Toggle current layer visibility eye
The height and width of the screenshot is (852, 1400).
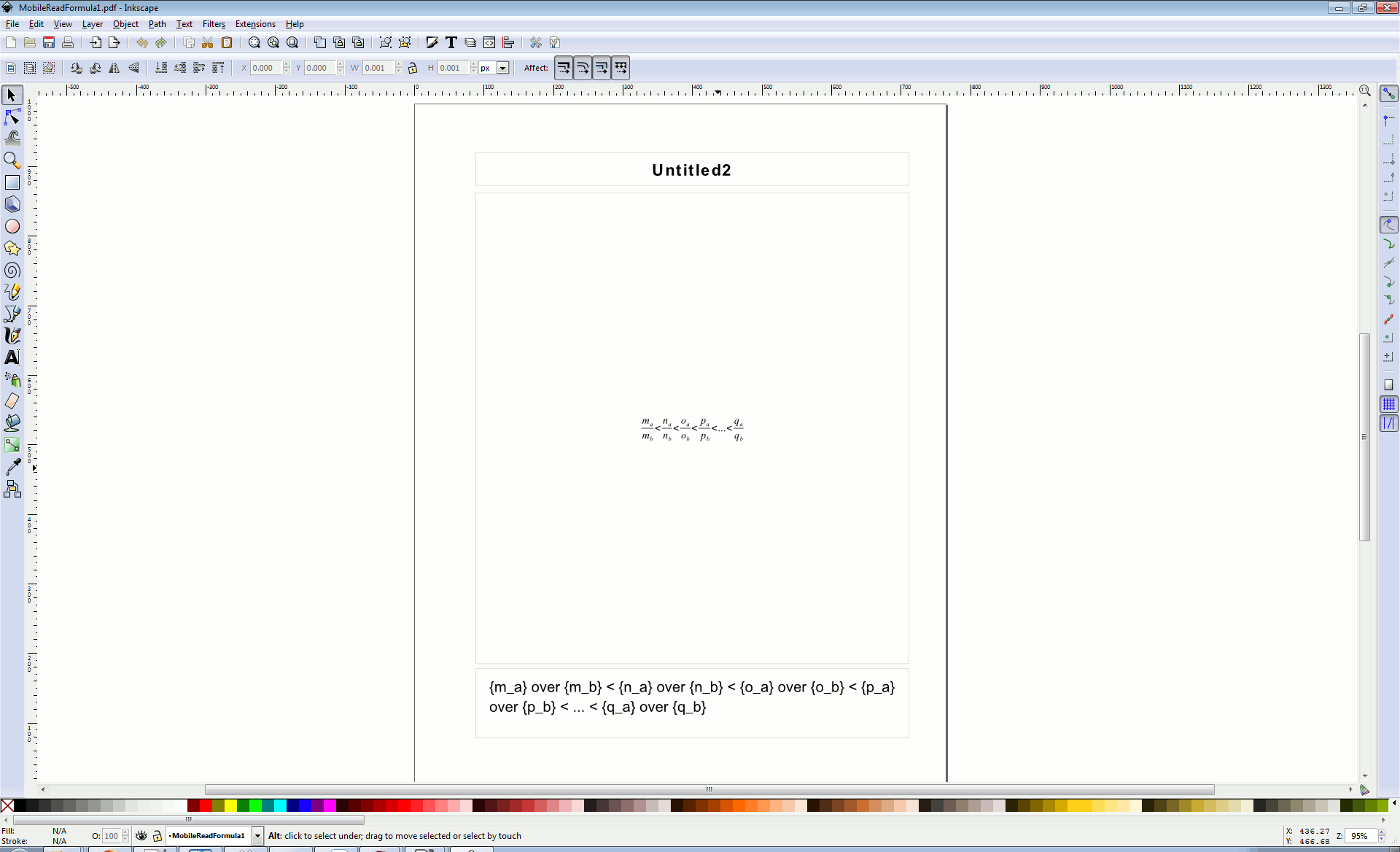coord(141,836)
